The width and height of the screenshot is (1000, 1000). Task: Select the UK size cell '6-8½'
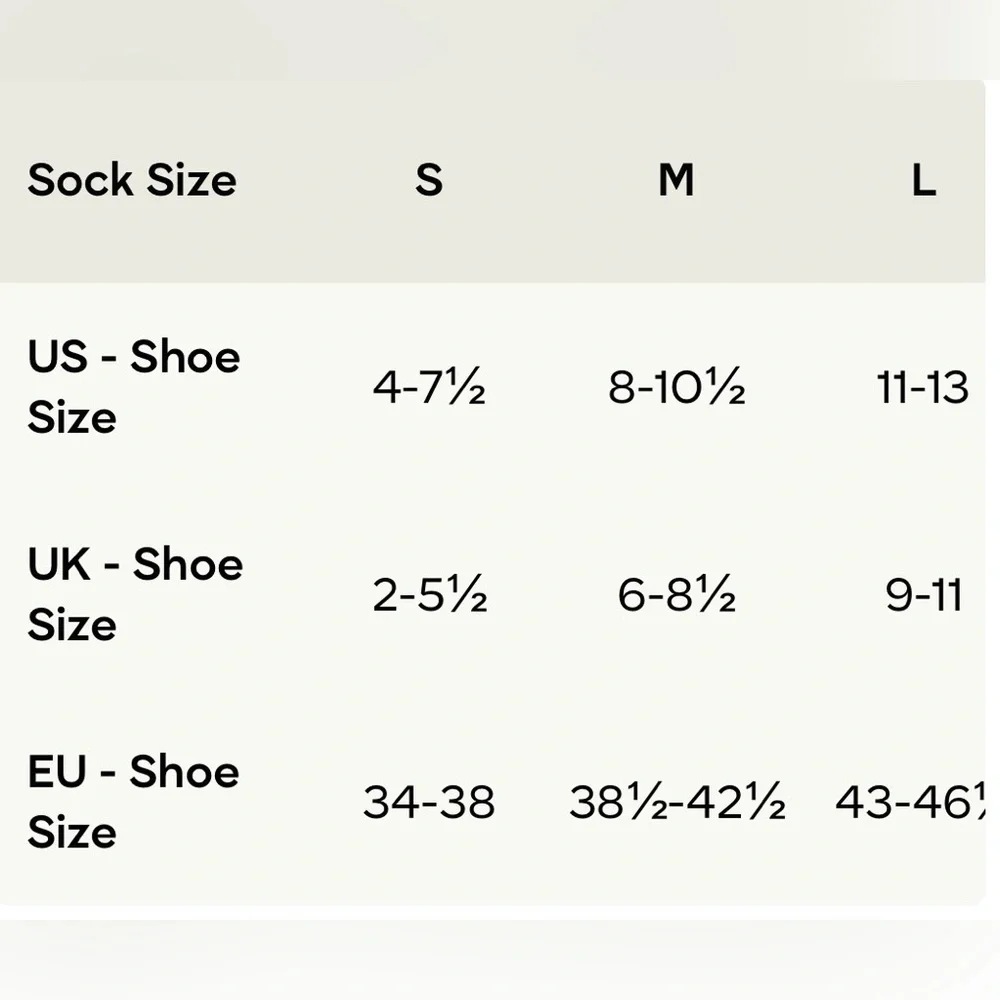click(676, 596)
